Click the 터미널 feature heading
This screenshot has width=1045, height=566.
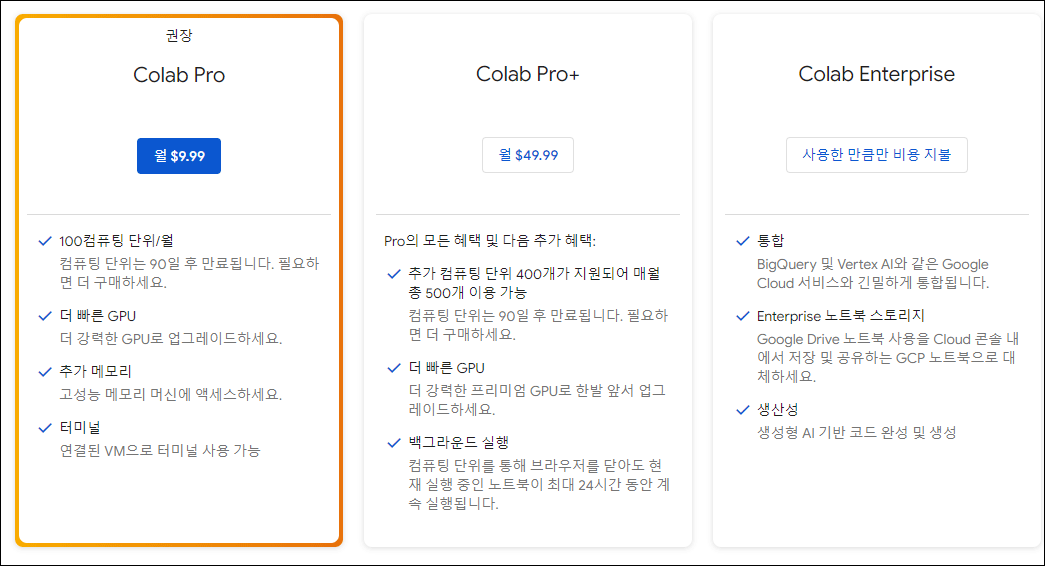pyautogui.click(x=80, y=427)
